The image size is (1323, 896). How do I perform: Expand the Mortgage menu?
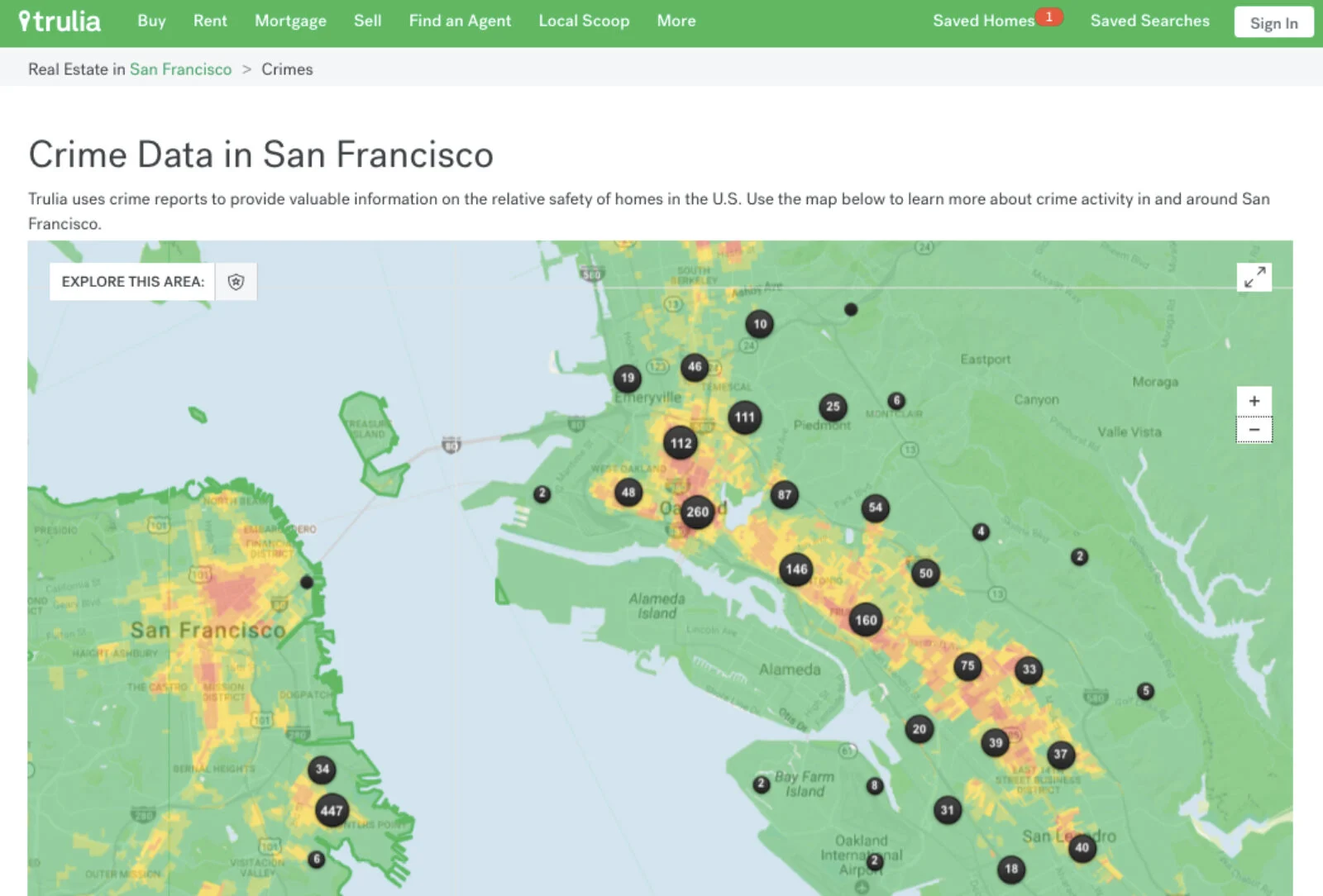point(290,21)
